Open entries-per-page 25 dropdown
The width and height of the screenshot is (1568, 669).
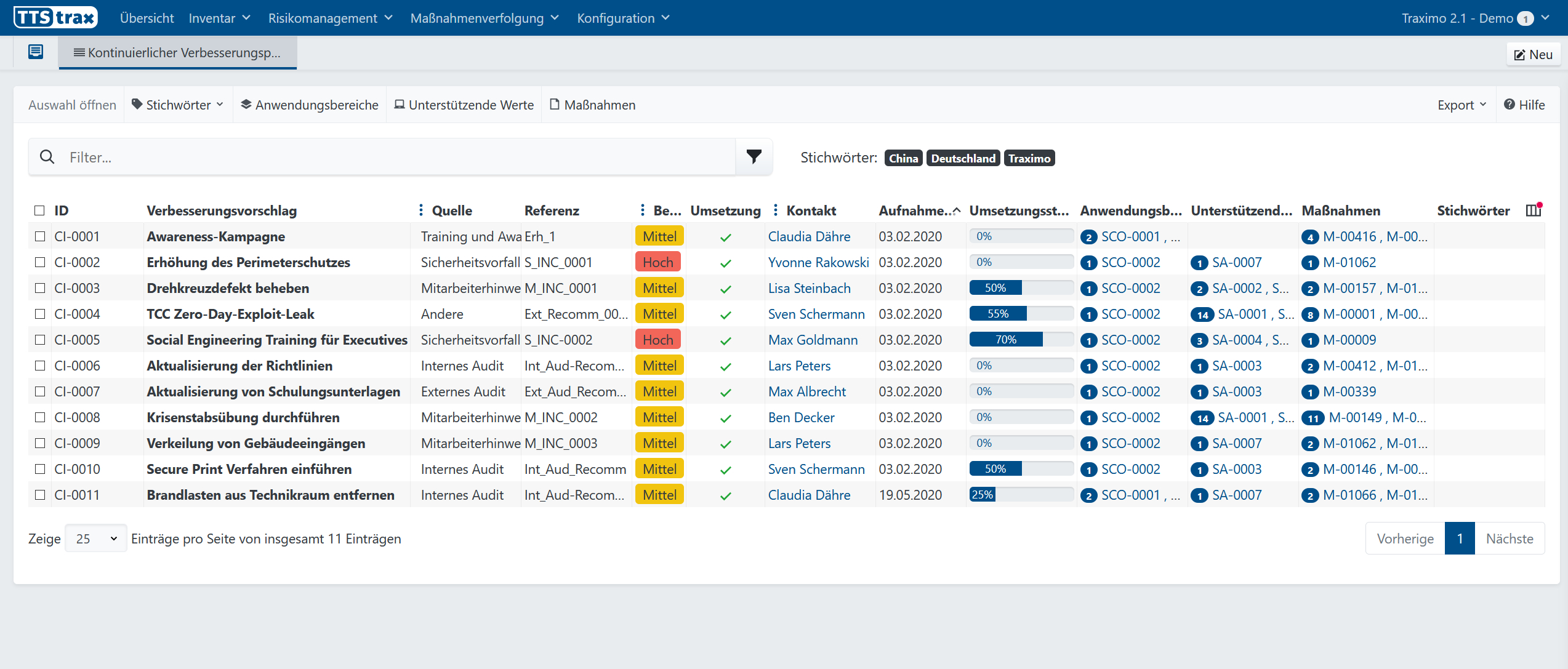coord(95,539)
